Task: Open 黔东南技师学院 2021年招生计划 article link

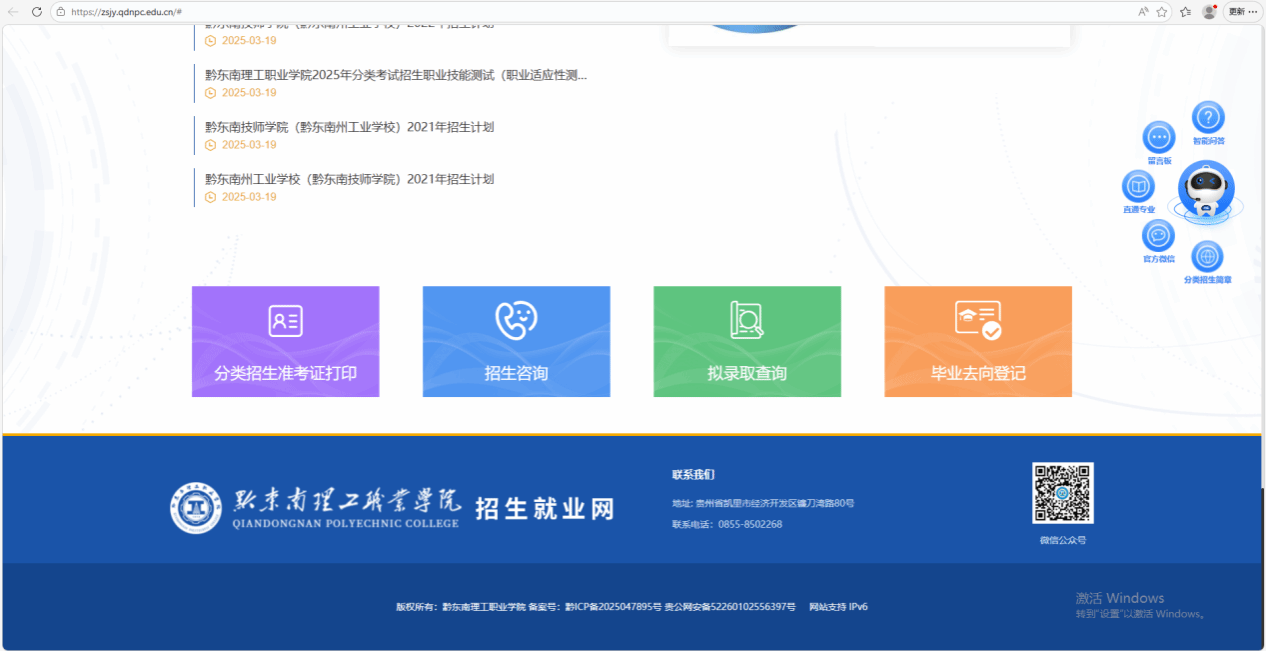Action: (349, 127)
